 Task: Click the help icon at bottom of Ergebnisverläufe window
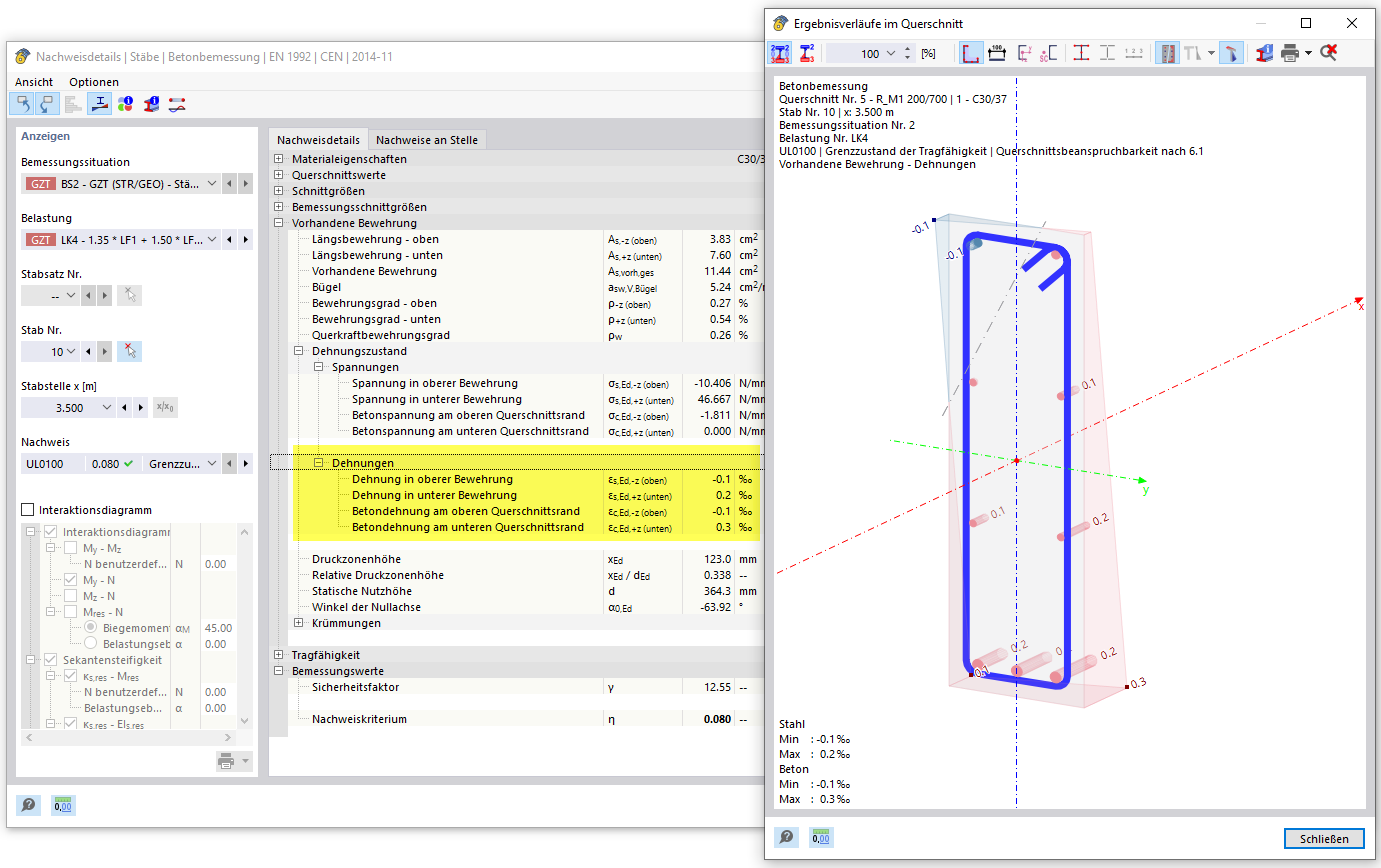[786, 837]
